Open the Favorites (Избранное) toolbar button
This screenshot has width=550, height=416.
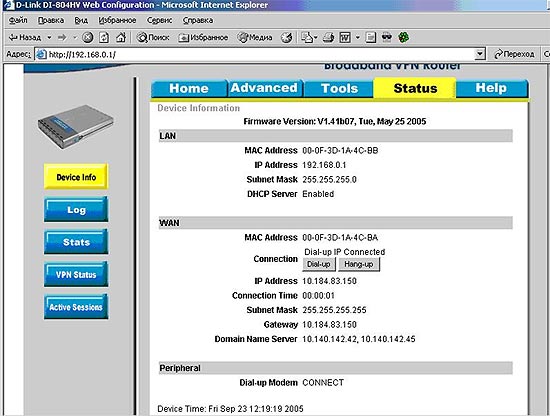[x=203, y=37]
